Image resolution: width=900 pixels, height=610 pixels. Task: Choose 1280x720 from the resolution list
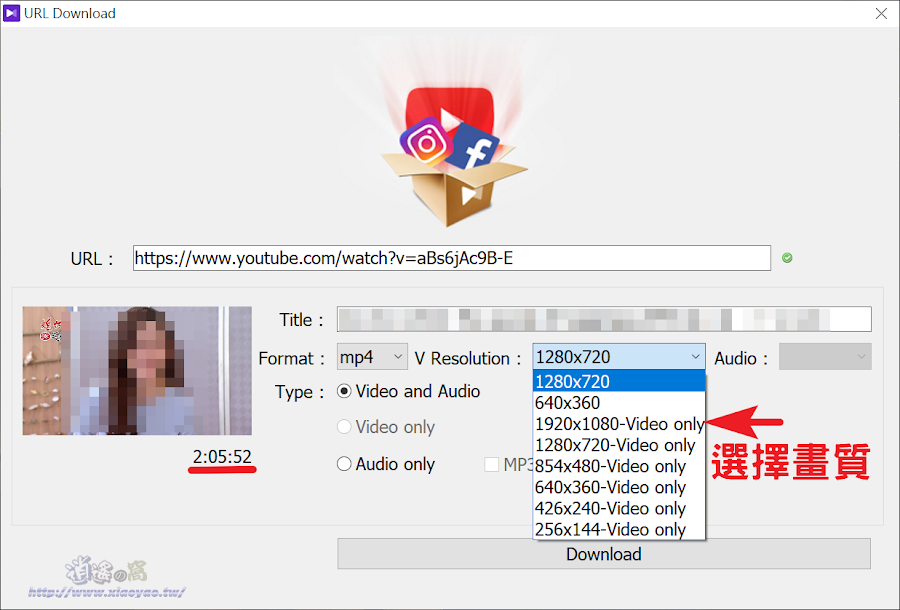619,382
